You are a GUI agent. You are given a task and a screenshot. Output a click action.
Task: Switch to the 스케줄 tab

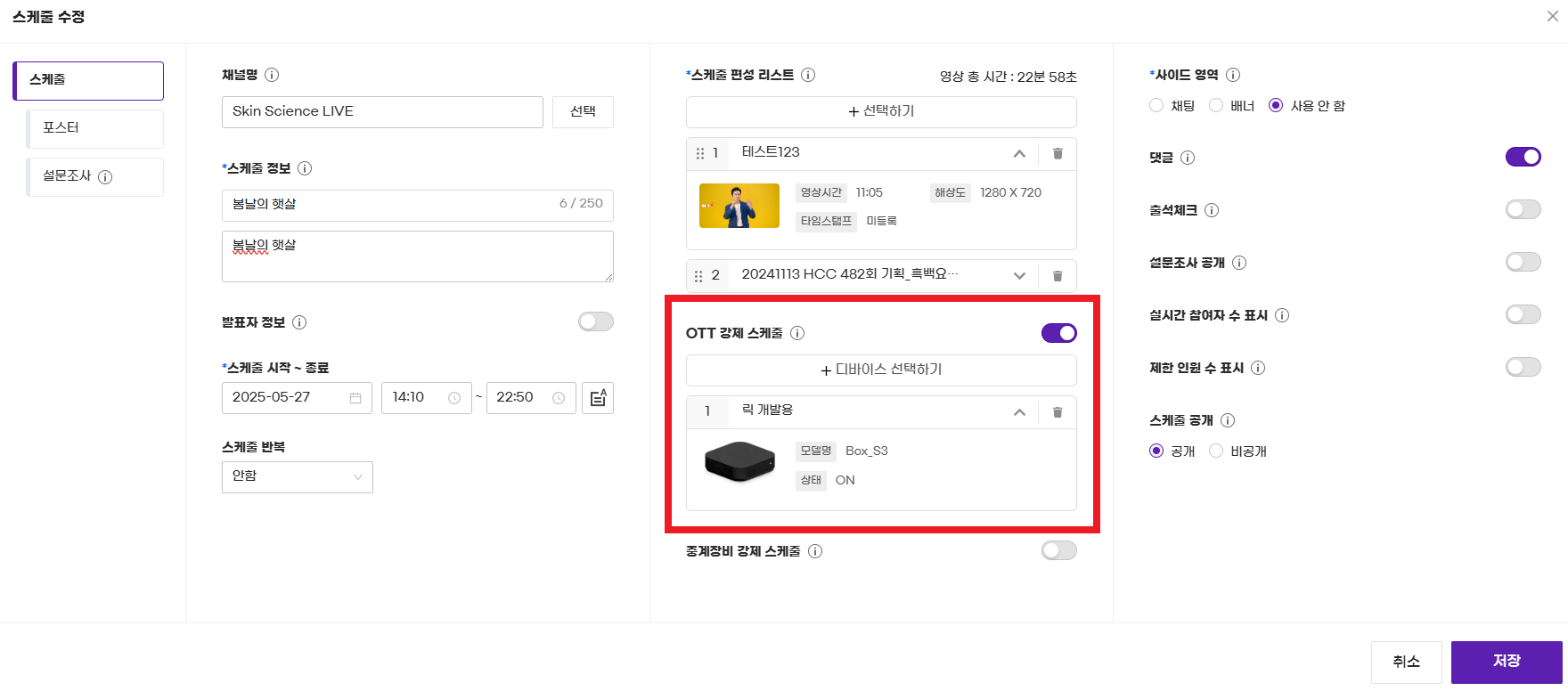point(88,81)
